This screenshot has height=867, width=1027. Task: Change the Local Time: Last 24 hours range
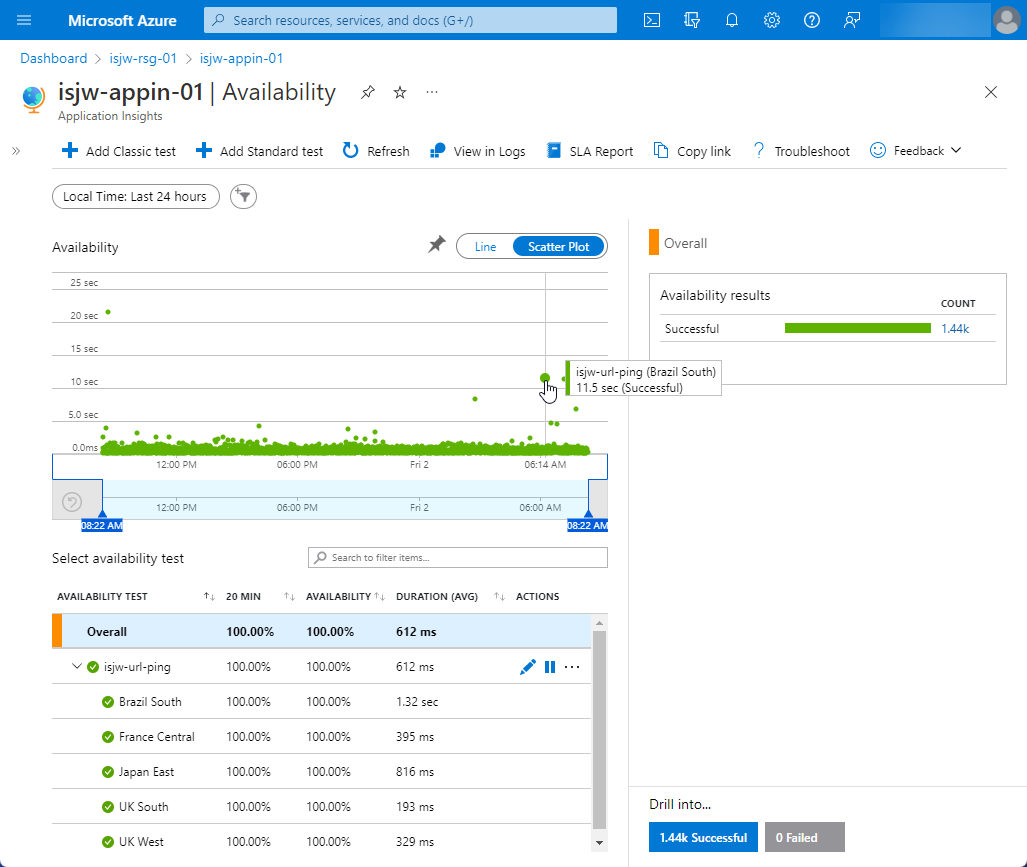(136, 196)
